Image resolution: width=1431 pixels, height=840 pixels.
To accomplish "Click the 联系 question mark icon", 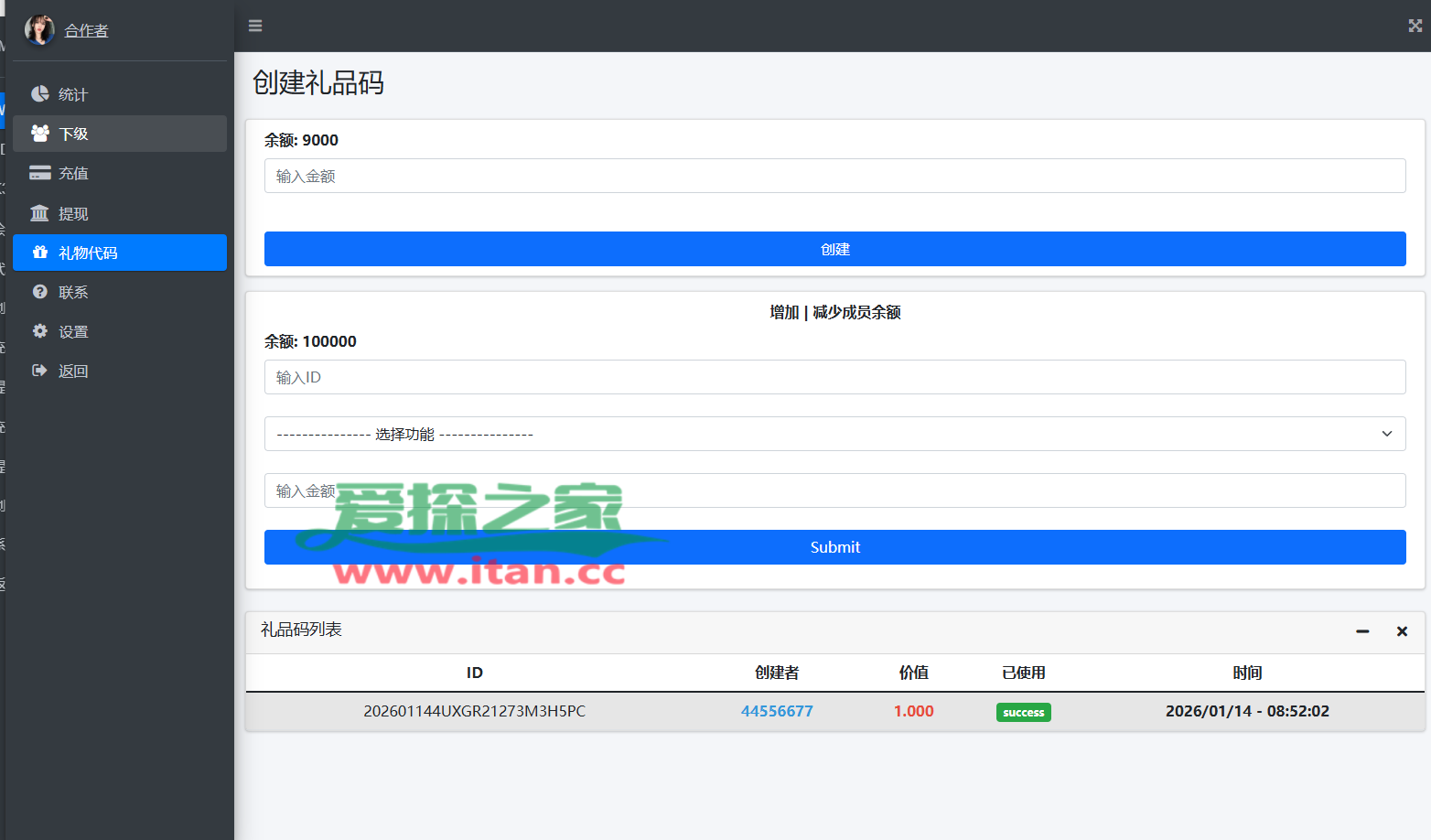I will click(x=39, y=292).
